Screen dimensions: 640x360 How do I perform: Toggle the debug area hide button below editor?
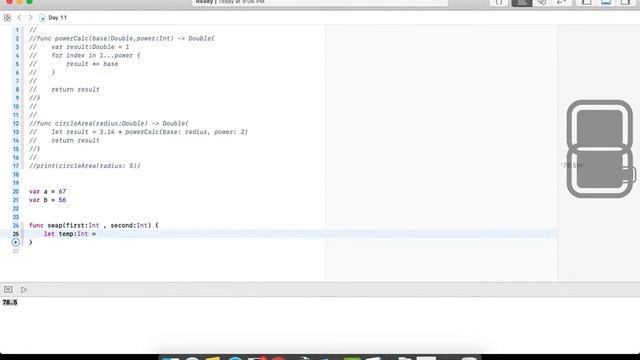tap(8, 289)
